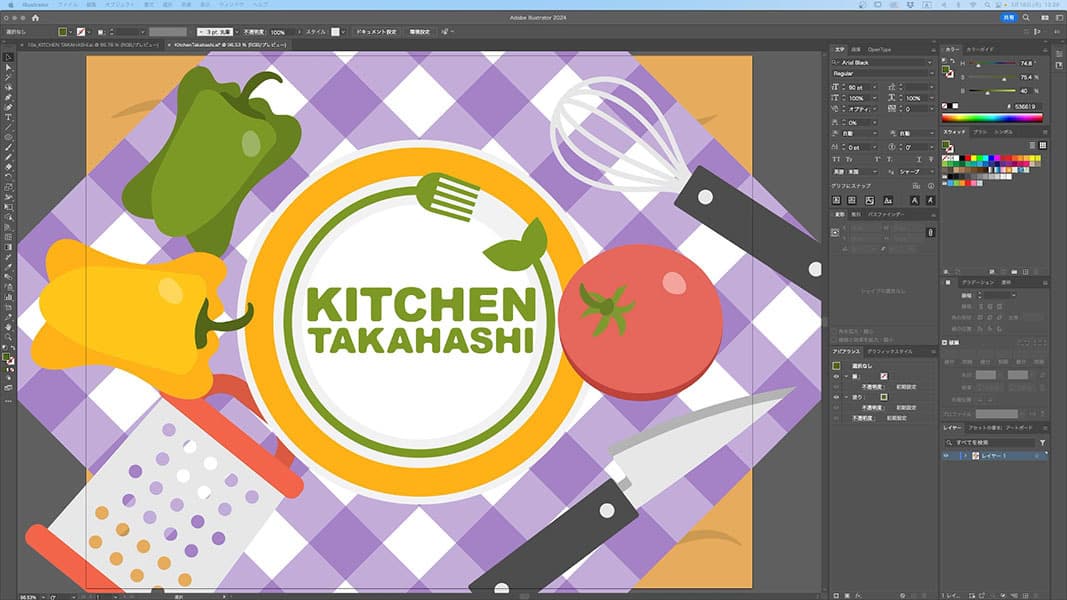The image size is (1067, 600).
Task: Toggle visibility of the fill (塗り) appearance row
Action: [x=837, y=397]
